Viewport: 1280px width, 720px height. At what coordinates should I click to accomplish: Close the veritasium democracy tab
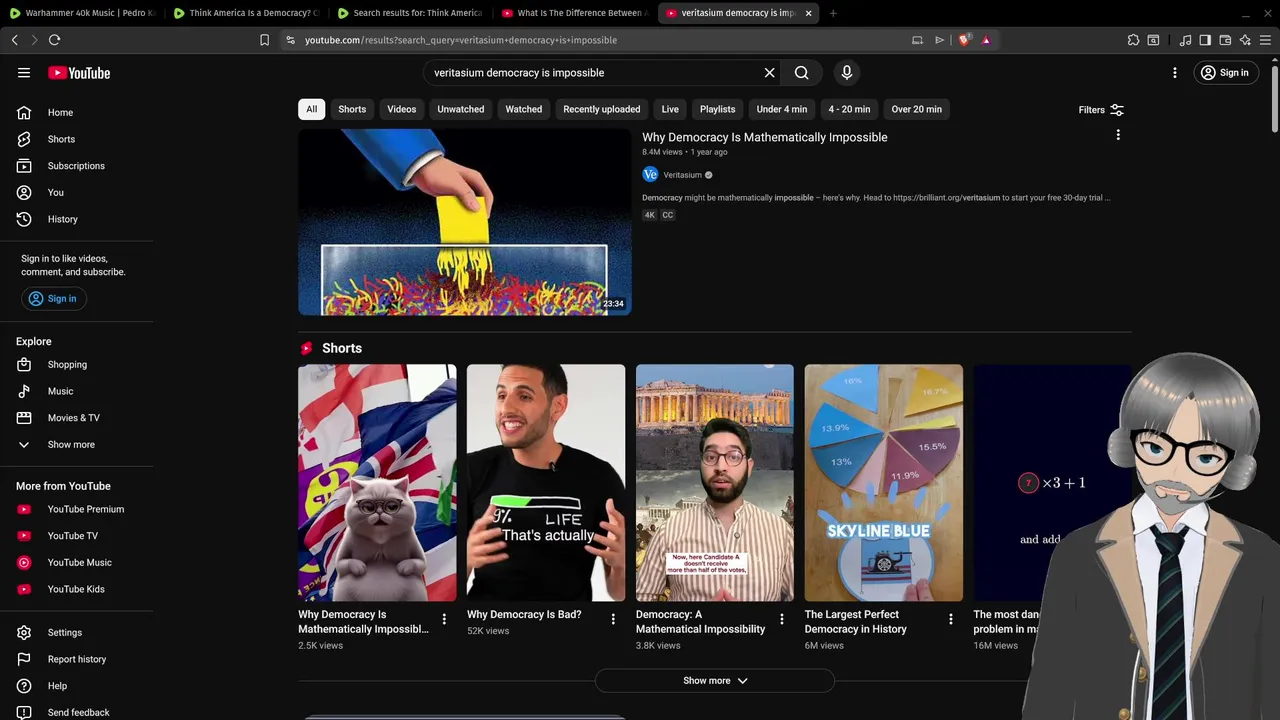(x=808, y=13)
